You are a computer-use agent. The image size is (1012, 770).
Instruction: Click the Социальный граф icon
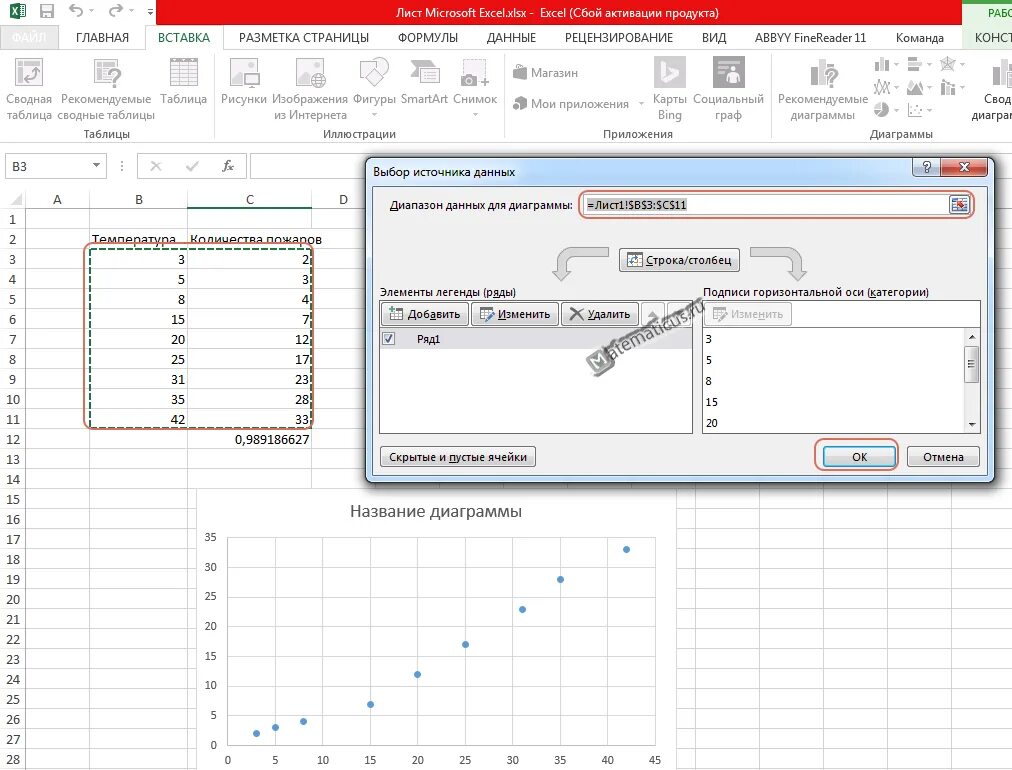pyautogui.click(x=729, y=72)
